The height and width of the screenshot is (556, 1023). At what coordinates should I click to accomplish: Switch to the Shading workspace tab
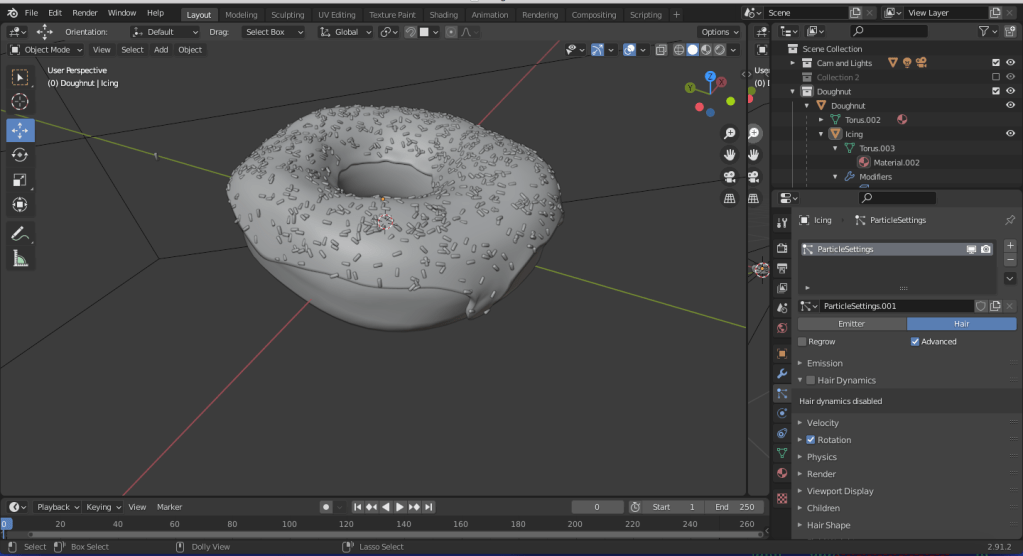[443, 15]
